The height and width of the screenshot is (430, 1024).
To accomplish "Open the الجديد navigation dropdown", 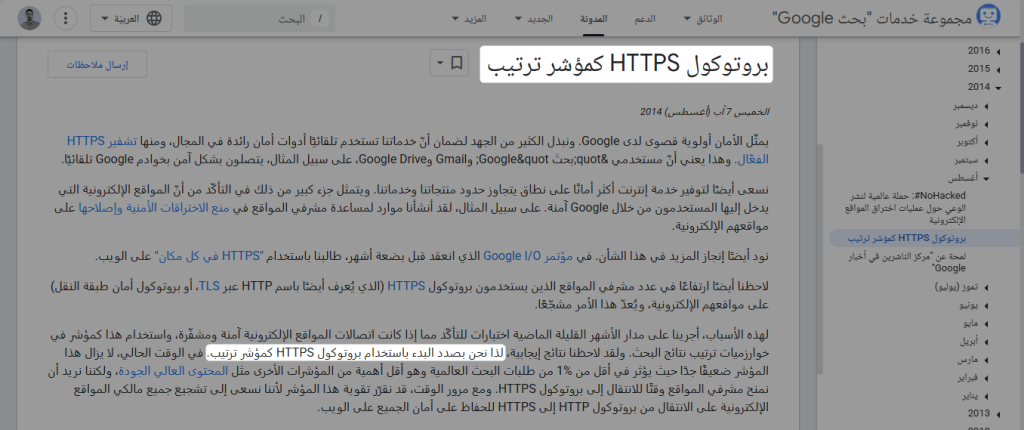I will (x=534, y=19).
